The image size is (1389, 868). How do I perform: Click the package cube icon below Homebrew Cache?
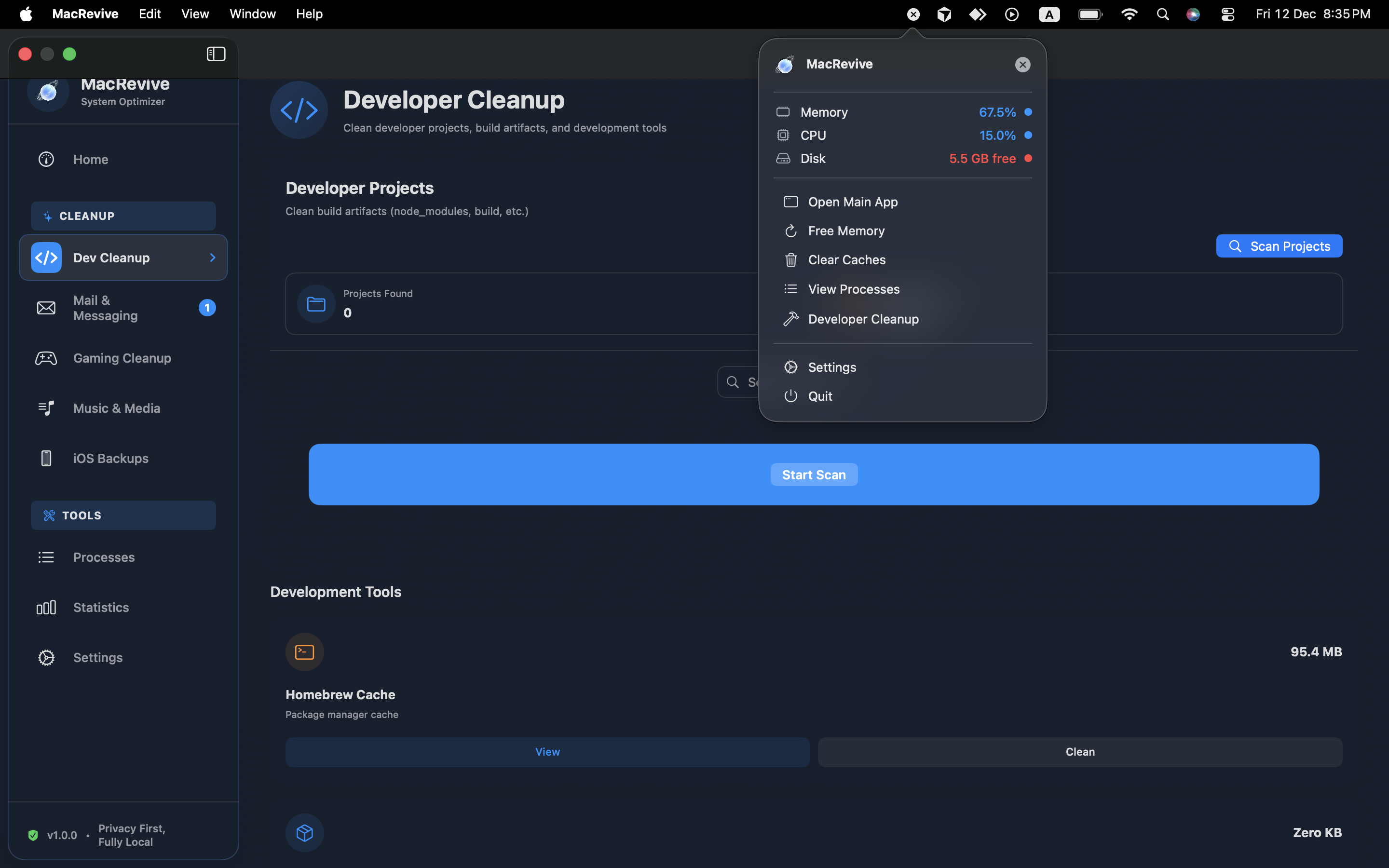[304, 832]
